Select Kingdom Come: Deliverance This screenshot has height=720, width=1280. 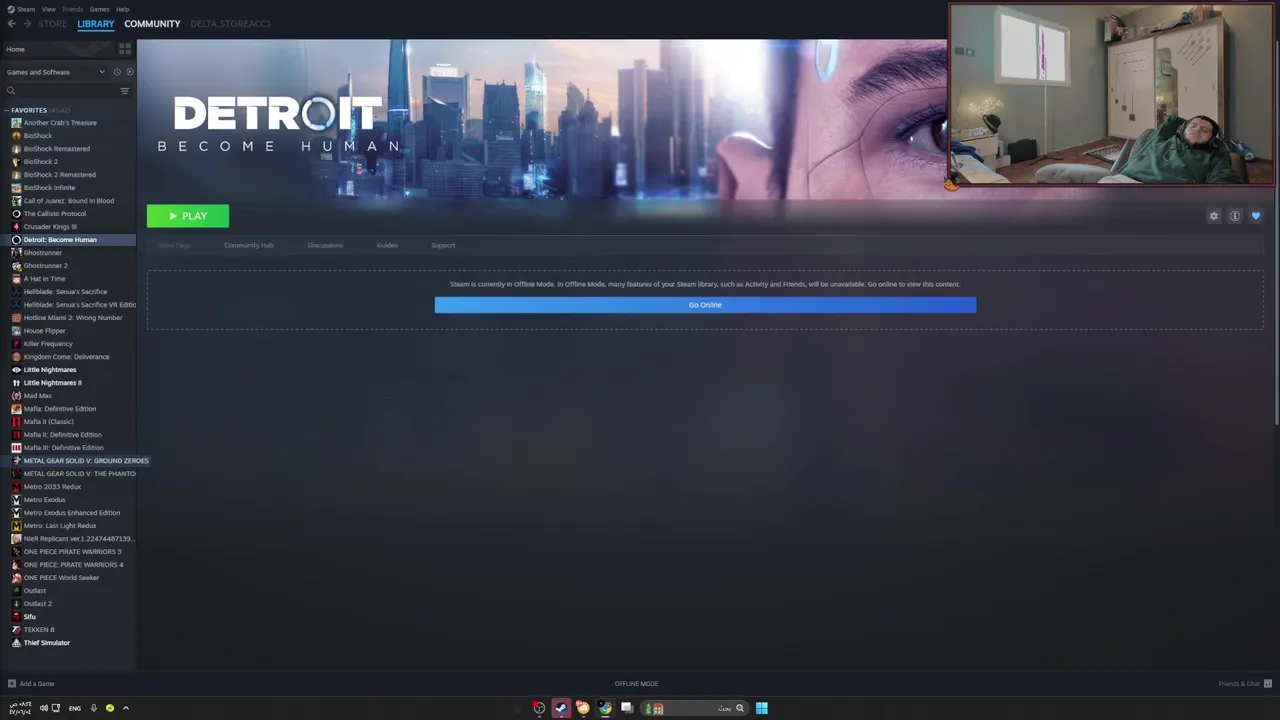66,357
